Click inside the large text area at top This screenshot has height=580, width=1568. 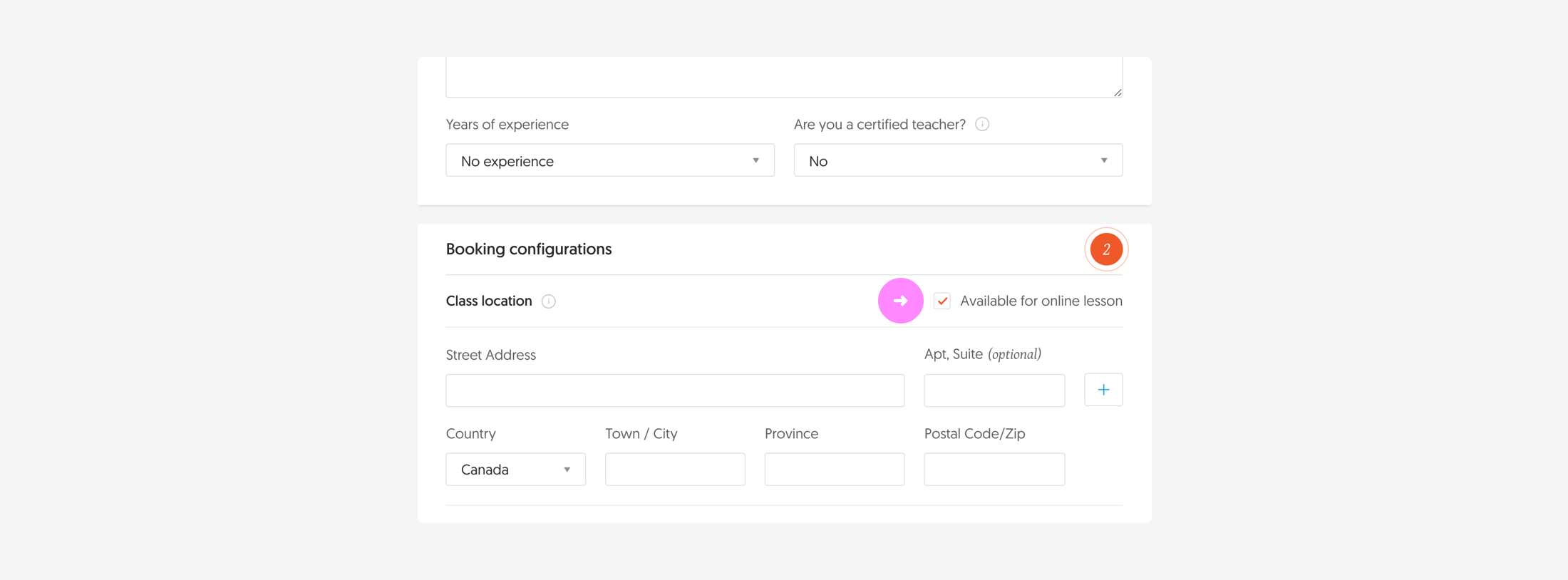784,77
